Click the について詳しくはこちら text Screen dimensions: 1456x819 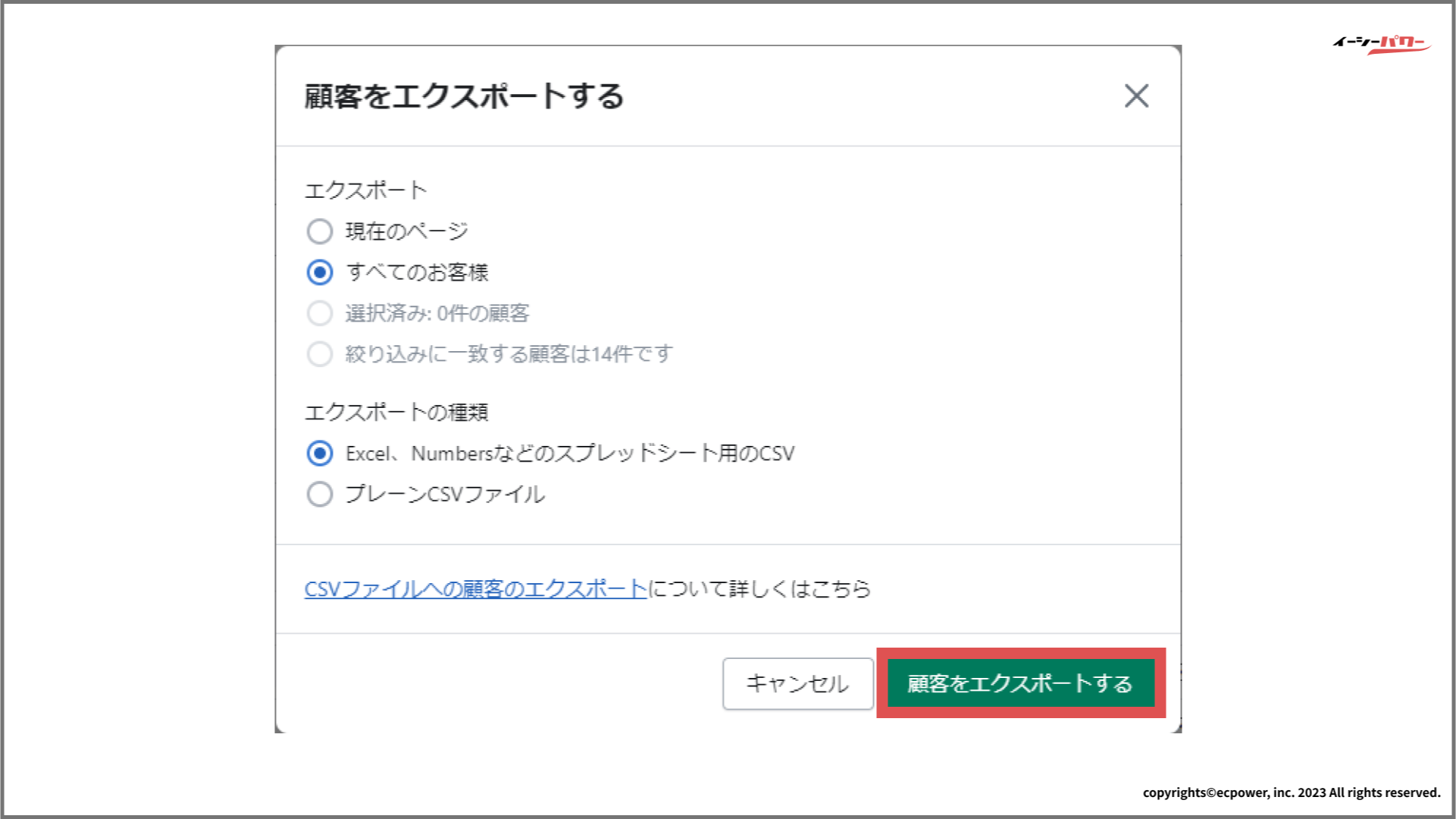(759, 589)
